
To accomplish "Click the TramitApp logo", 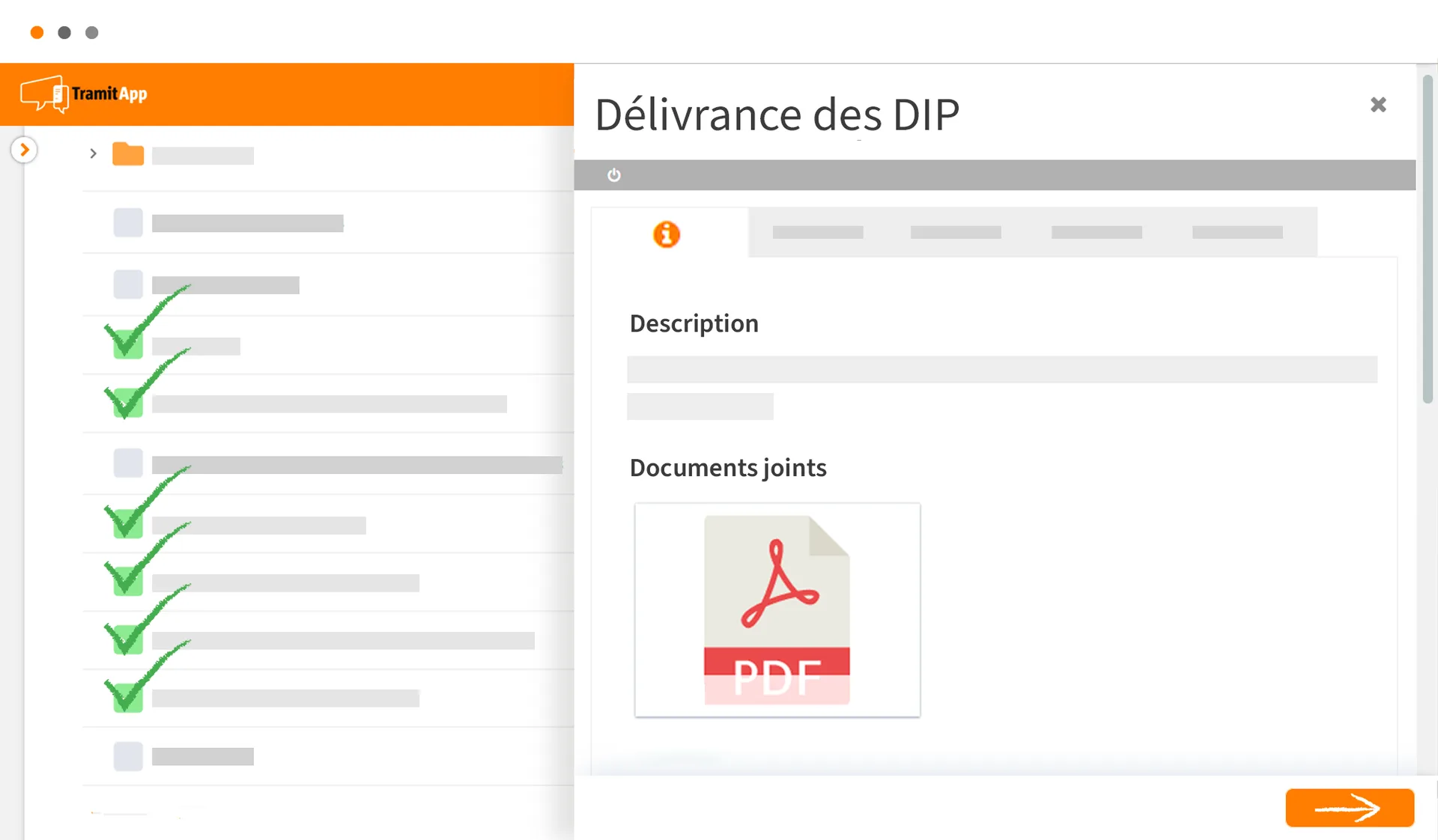I will click(84, 94).
